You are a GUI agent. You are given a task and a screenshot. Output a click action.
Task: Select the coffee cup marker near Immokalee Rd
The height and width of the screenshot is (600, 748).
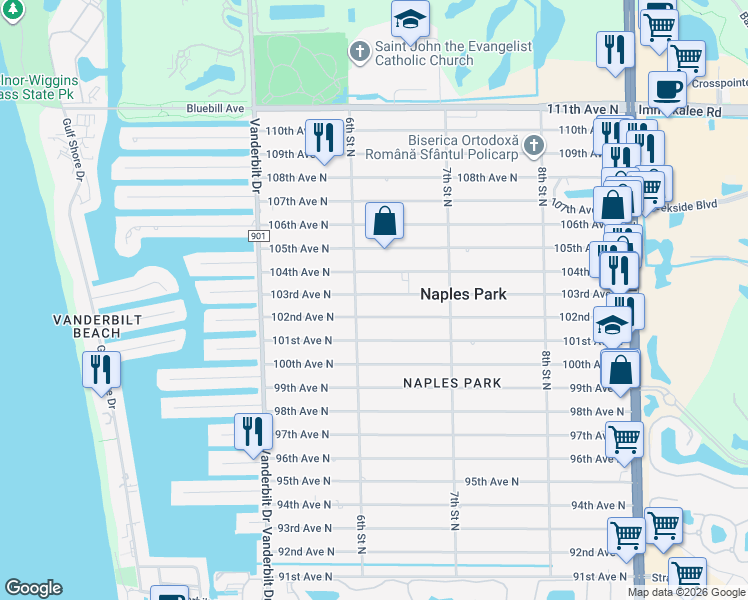pyautogui.click(x=667, y=91)
